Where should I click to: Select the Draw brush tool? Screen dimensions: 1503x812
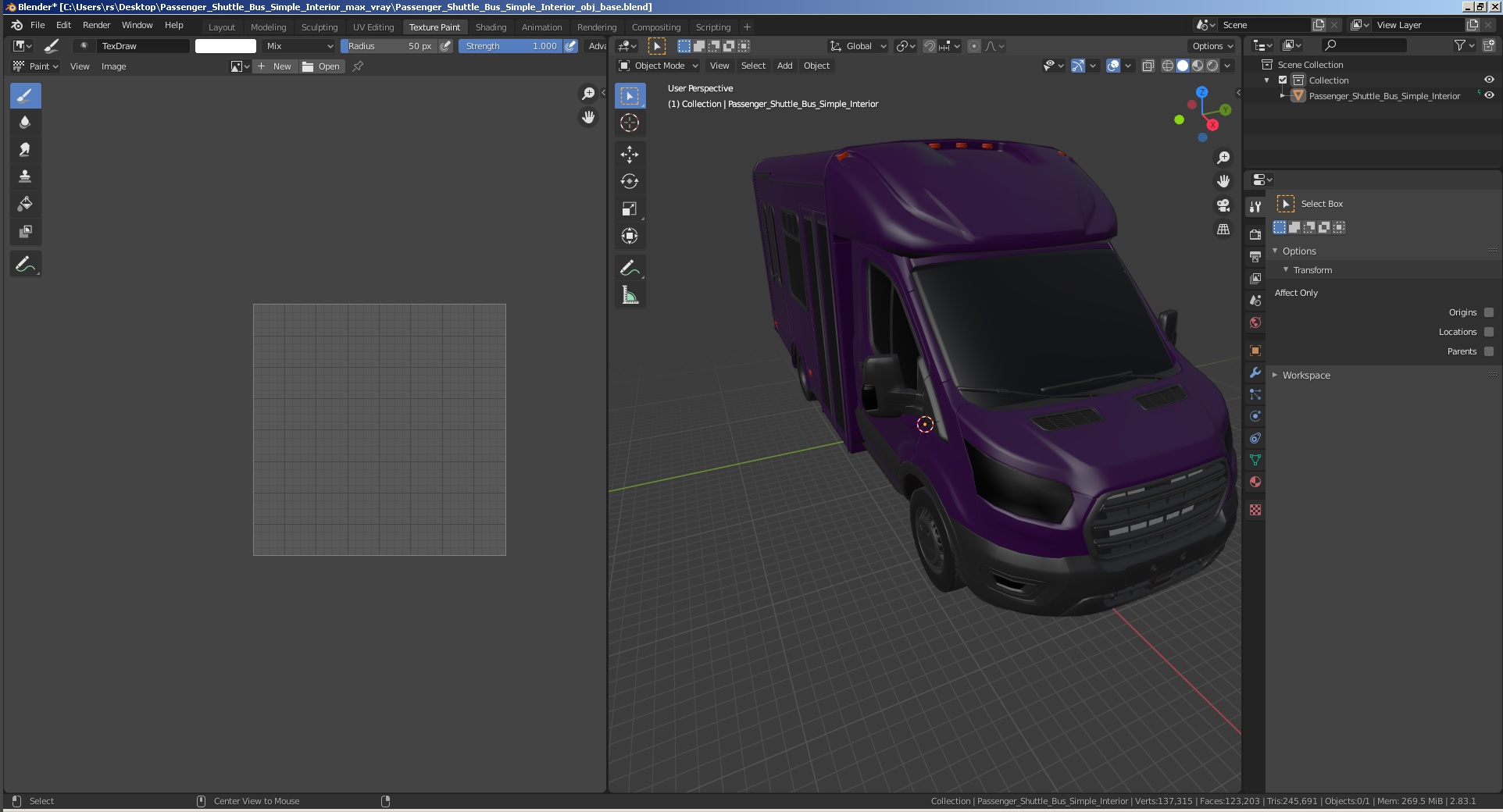click(25, 96)
